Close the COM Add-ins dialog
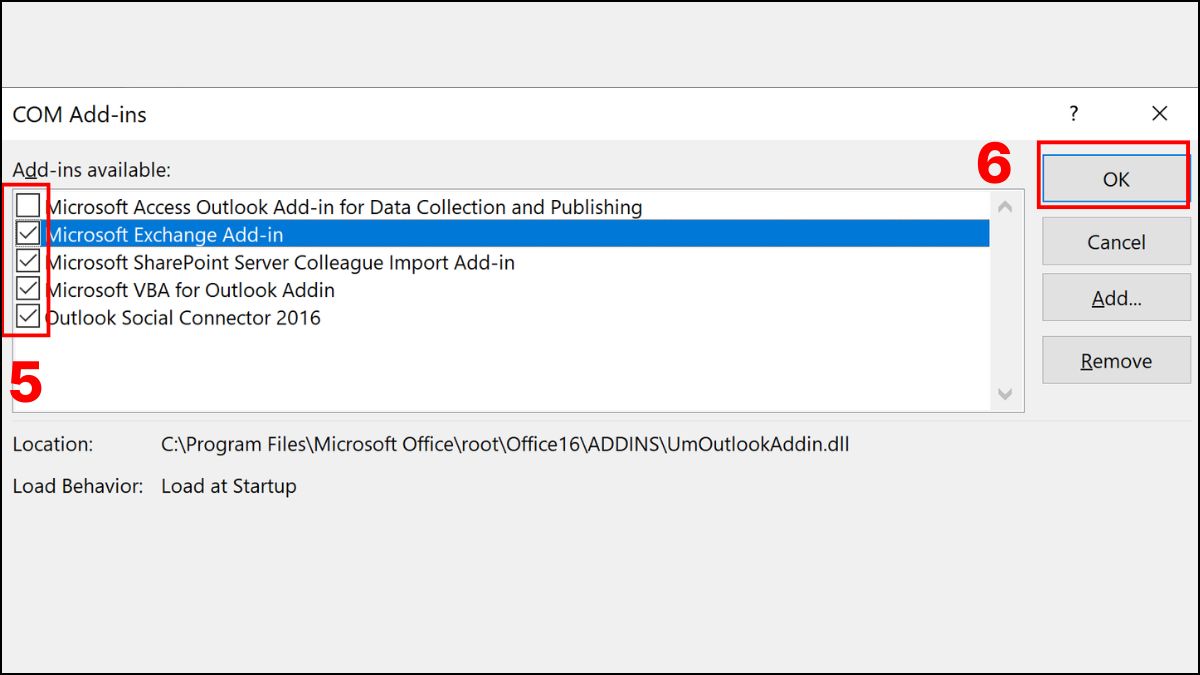Image resolution: width=1200 pixels, height=675 pixels. point(1159,114)
